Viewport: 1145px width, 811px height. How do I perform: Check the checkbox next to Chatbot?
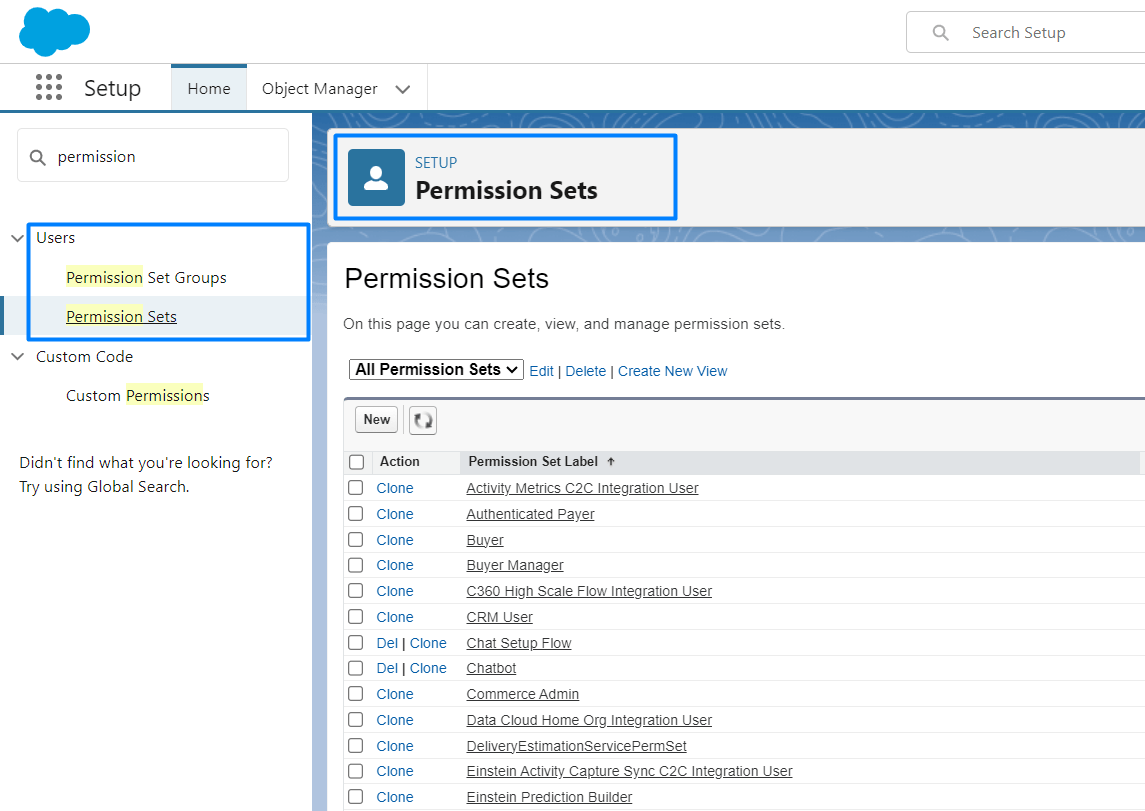357,667
